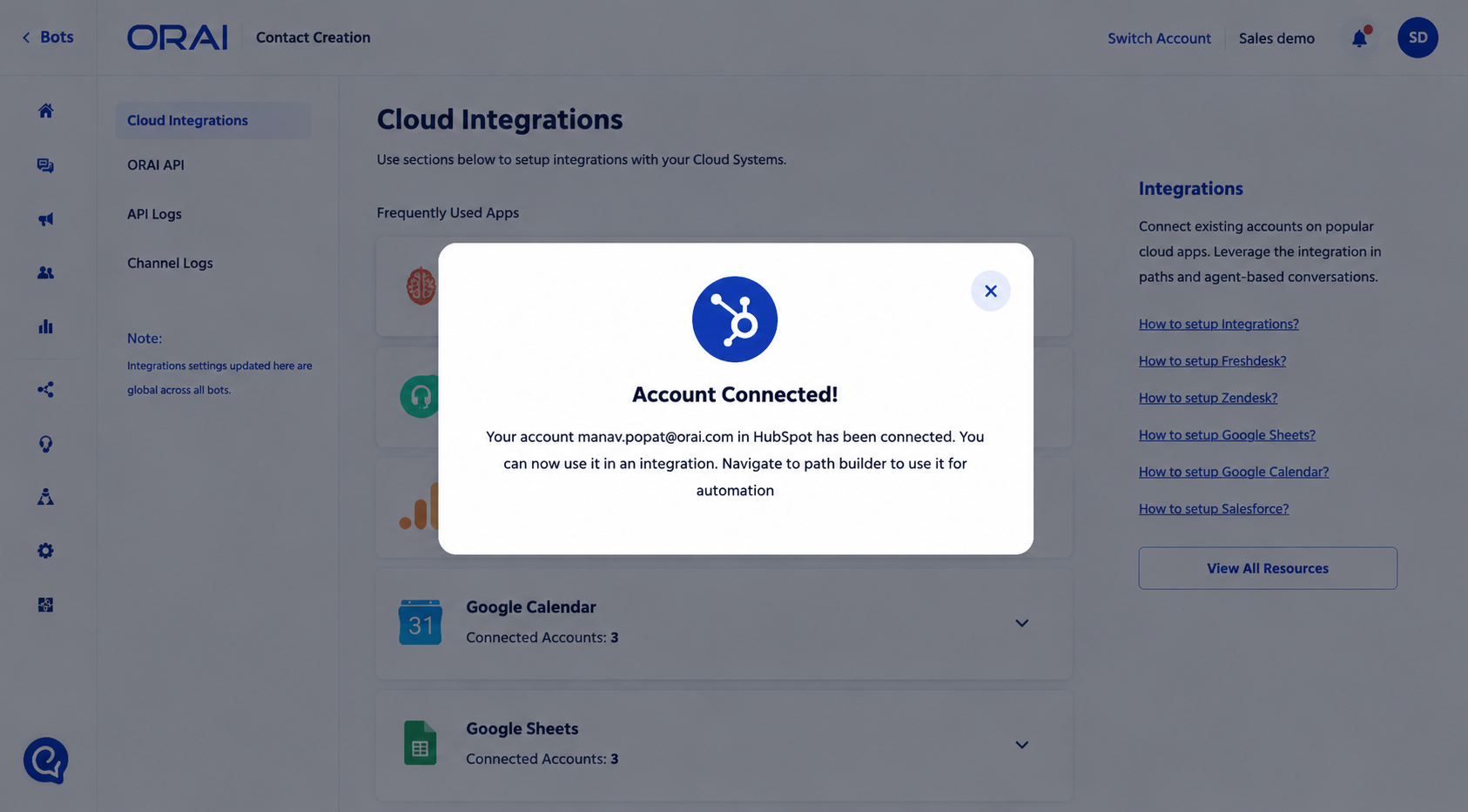Open API Logs in the side menu
The width and height of the screenshot is (1468, 812).
point(154,214)
